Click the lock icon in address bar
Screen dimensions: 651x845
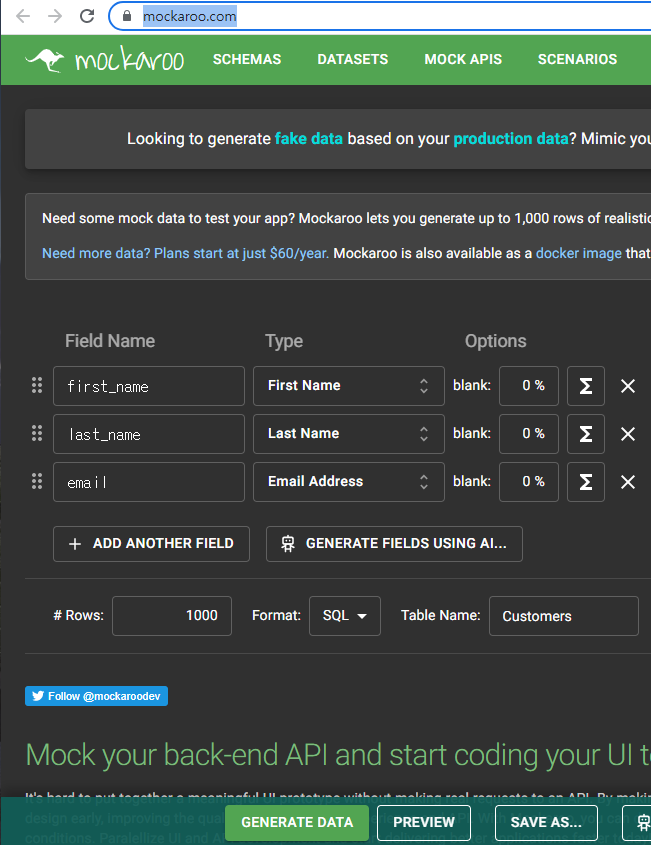[x=127, y=16]
